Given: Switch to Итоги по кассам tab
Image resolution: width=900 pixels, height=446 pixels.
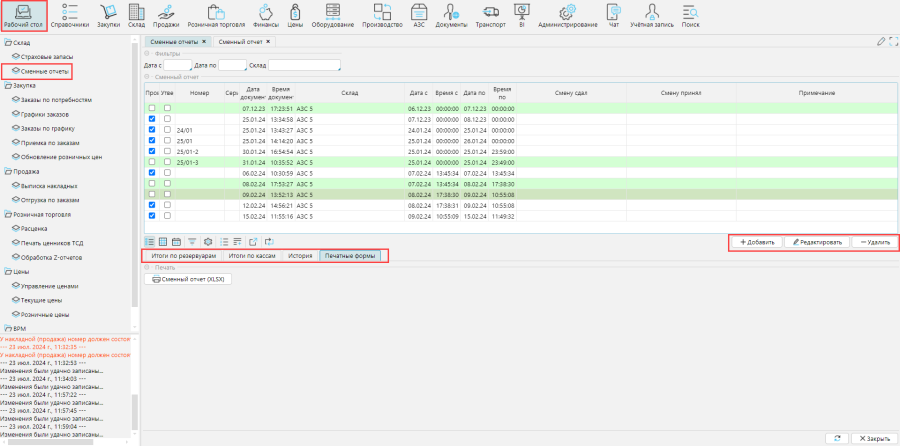Looking at the screenshot, I should coord(251,257).
